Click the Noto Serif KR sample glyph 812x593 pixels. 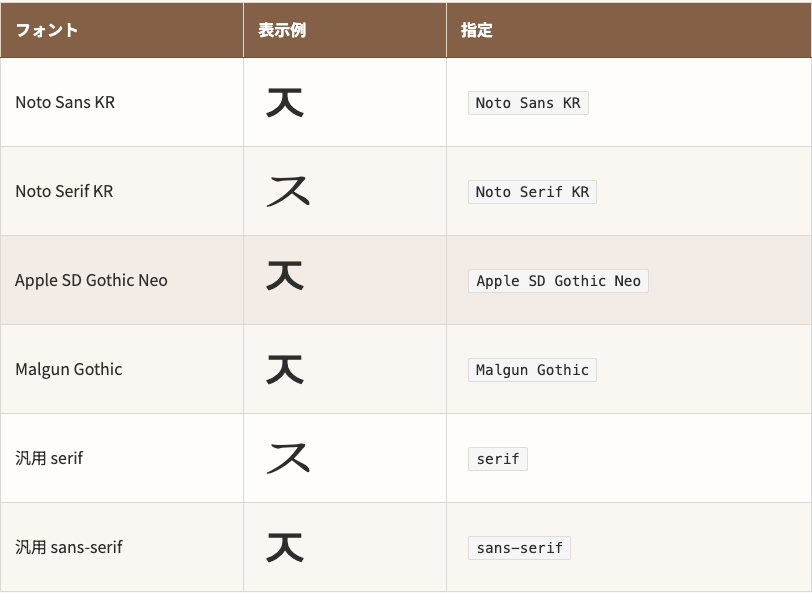click(x=288, y=191)
